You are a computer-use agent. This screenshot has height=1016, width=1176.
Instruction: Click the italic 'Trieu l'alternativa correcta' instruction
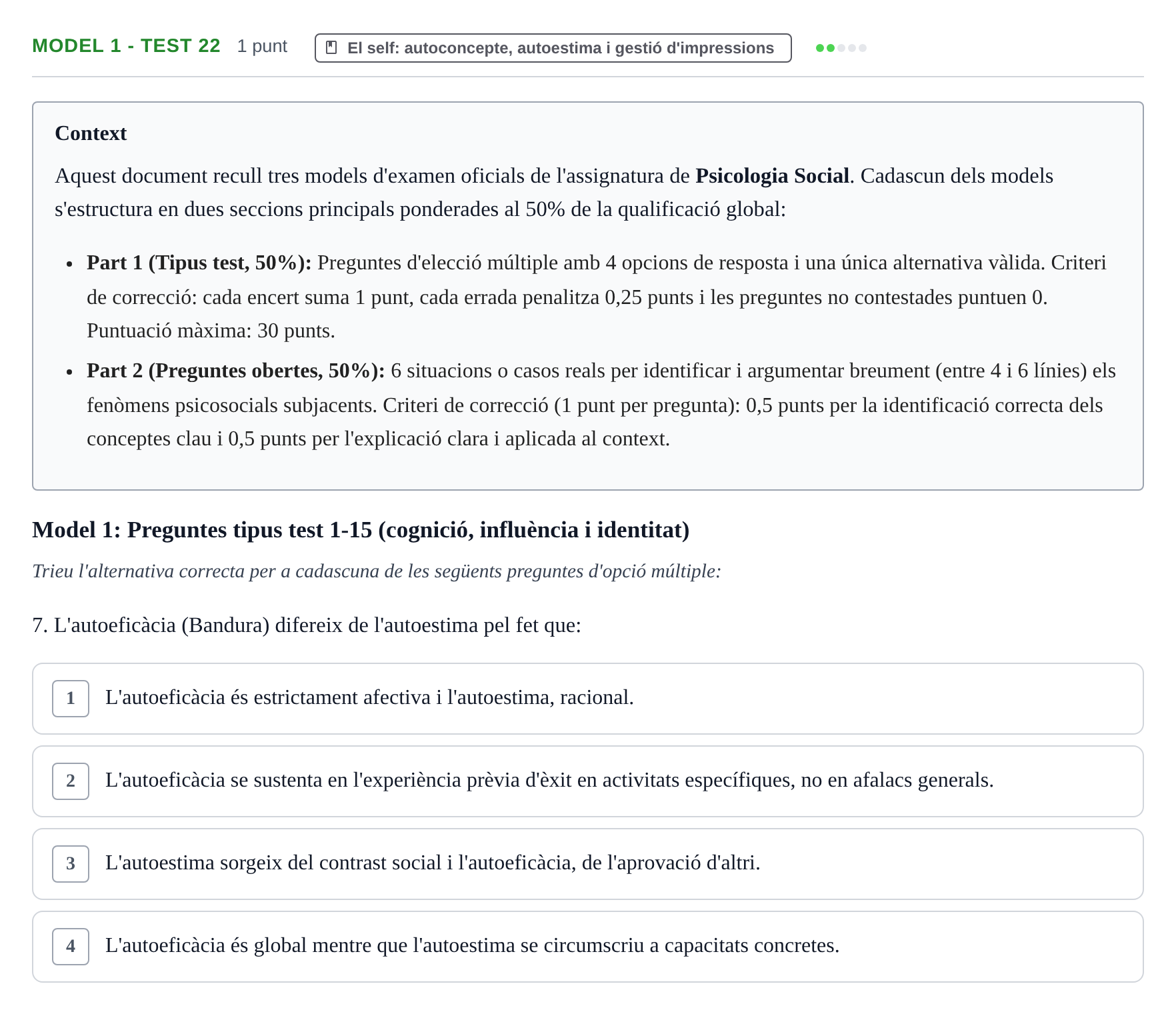click(x=377, y=571)
